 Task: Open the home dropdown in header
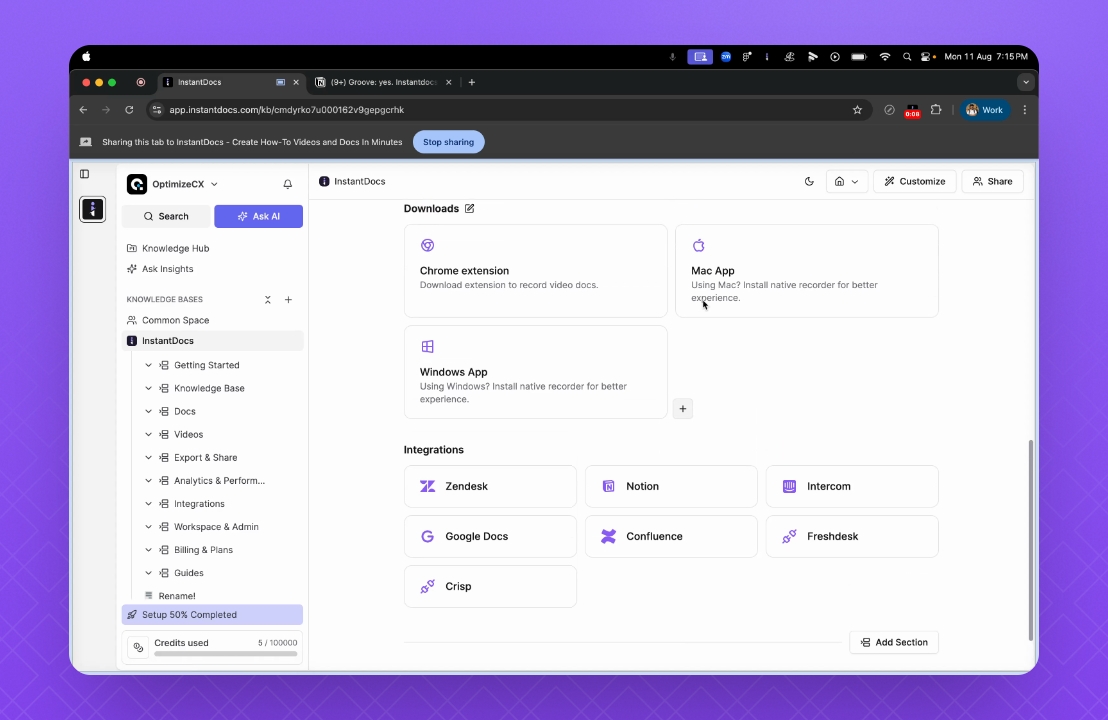click(847, 182)
